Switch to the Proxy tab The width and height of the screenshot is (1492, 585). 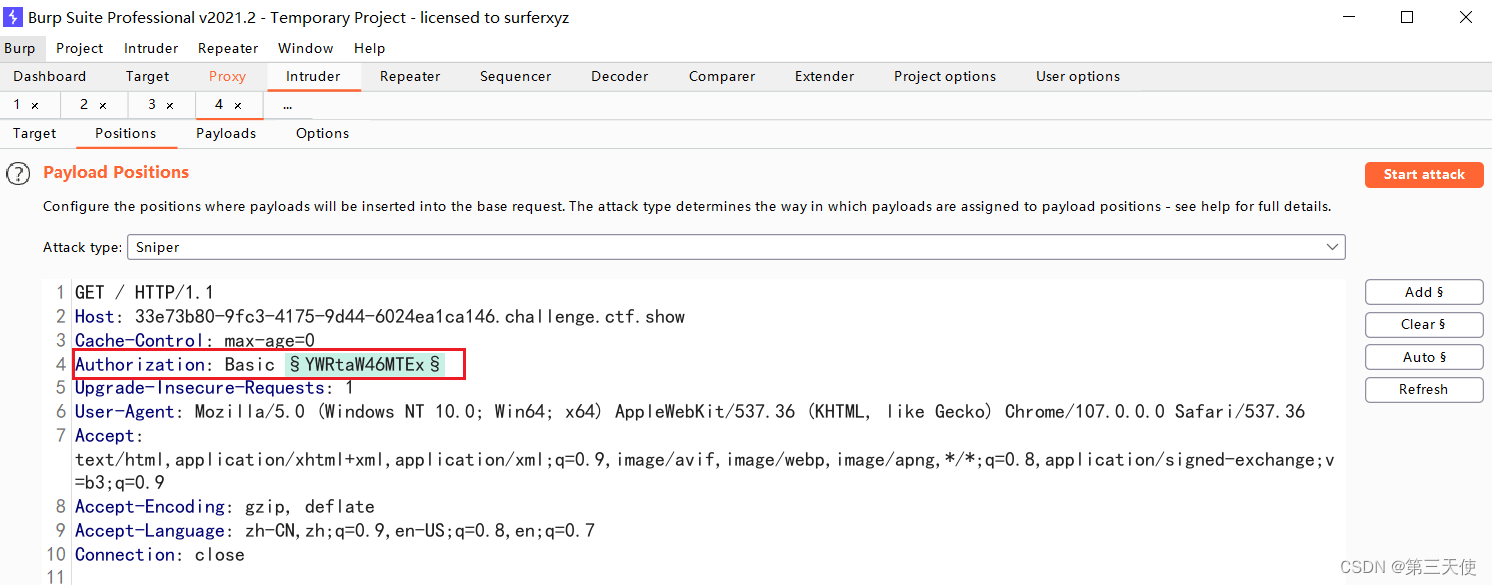(x=227, y=76)
